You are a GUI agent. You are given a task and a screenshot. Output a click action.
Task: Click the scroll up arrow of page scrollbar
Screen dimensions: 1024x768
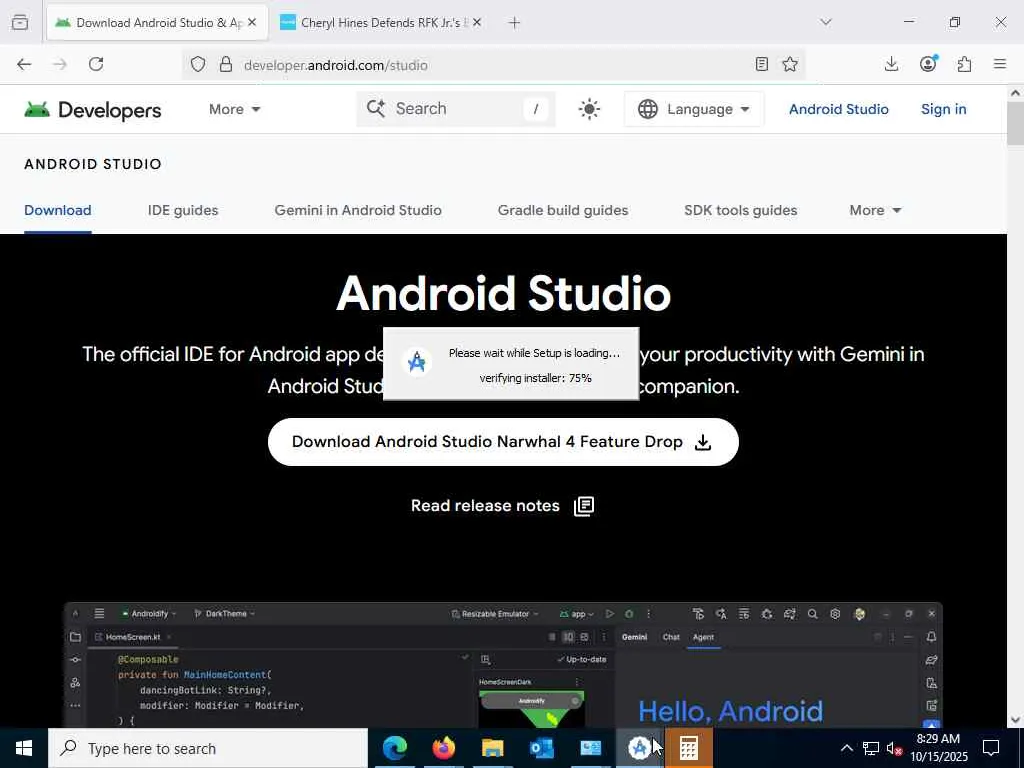(x=1016, y=93)
